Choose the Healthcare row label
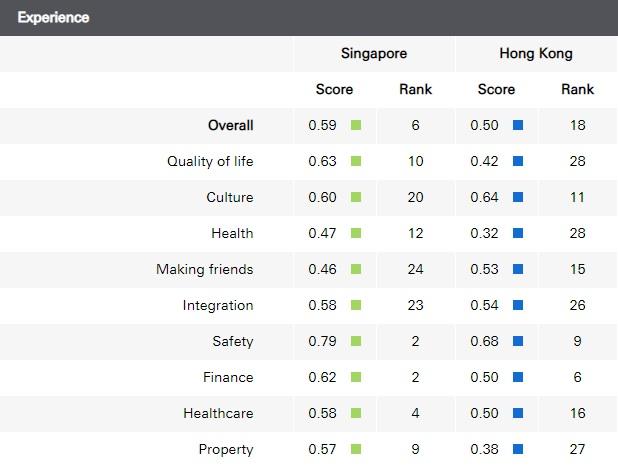Image resolution: width=618 pixels, height=468 pixels. pos(218,414)
